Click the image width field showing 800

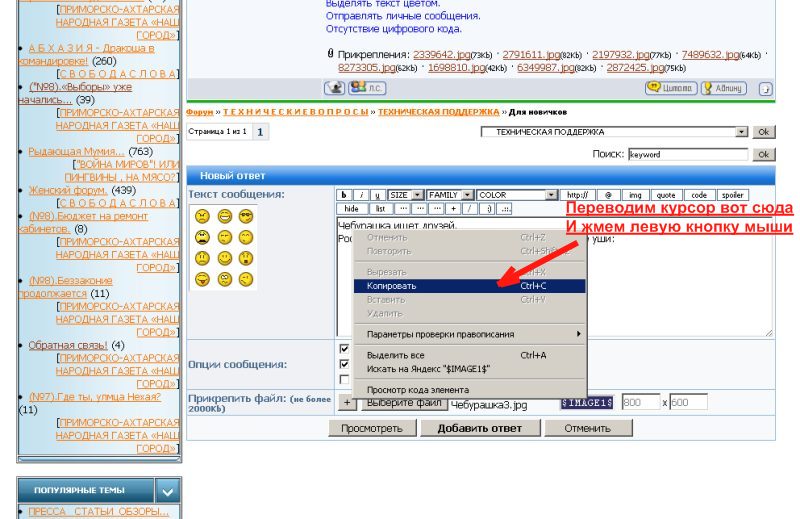point(641,403)
